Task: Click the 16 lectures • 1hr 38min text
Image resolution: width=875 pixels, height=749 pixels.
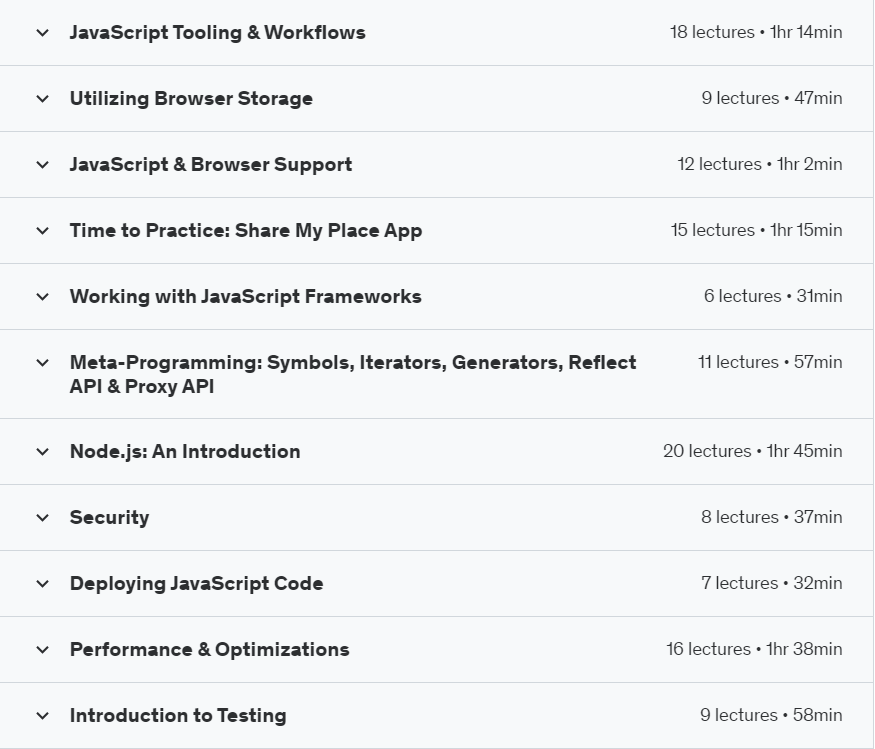Action: click(754, 650)
